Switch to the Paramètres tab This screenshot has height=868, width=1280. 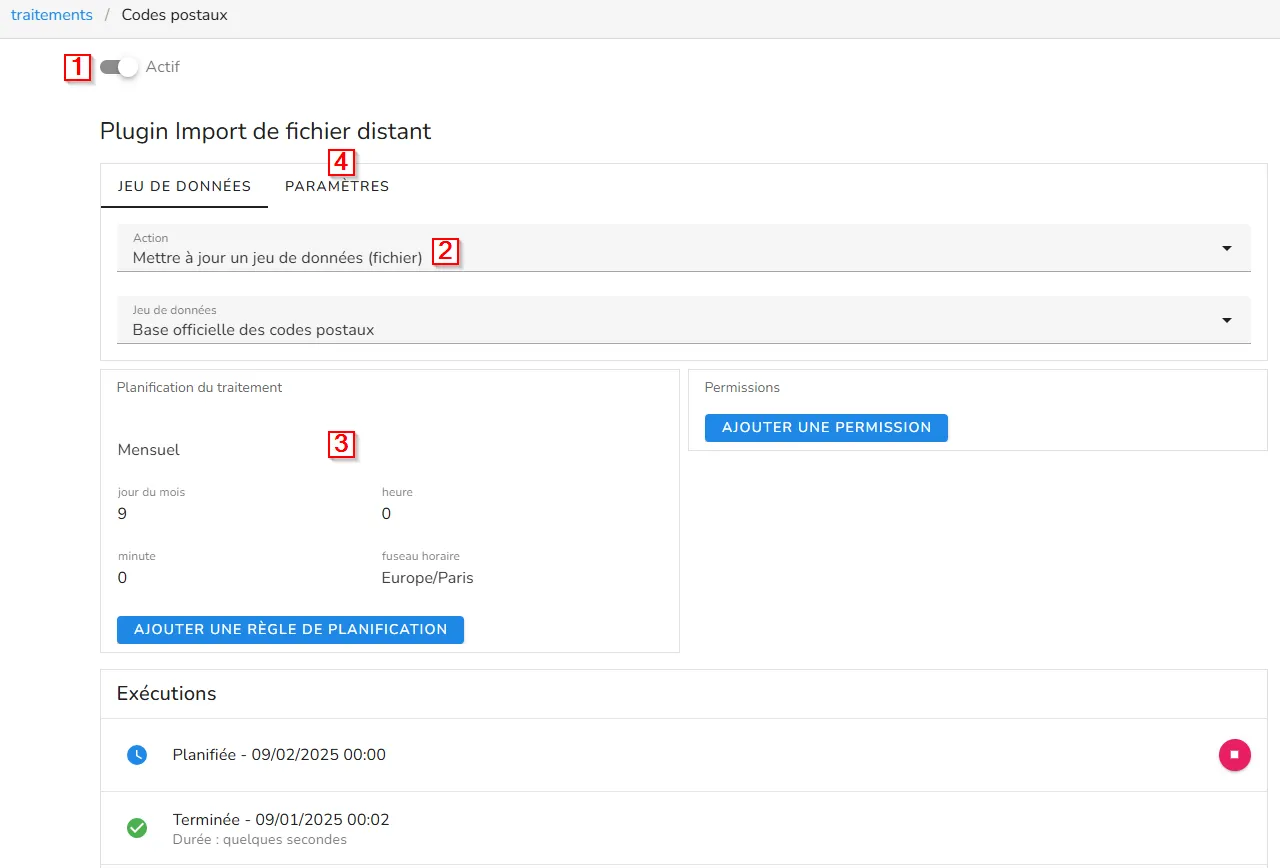[x=337, y=186]
